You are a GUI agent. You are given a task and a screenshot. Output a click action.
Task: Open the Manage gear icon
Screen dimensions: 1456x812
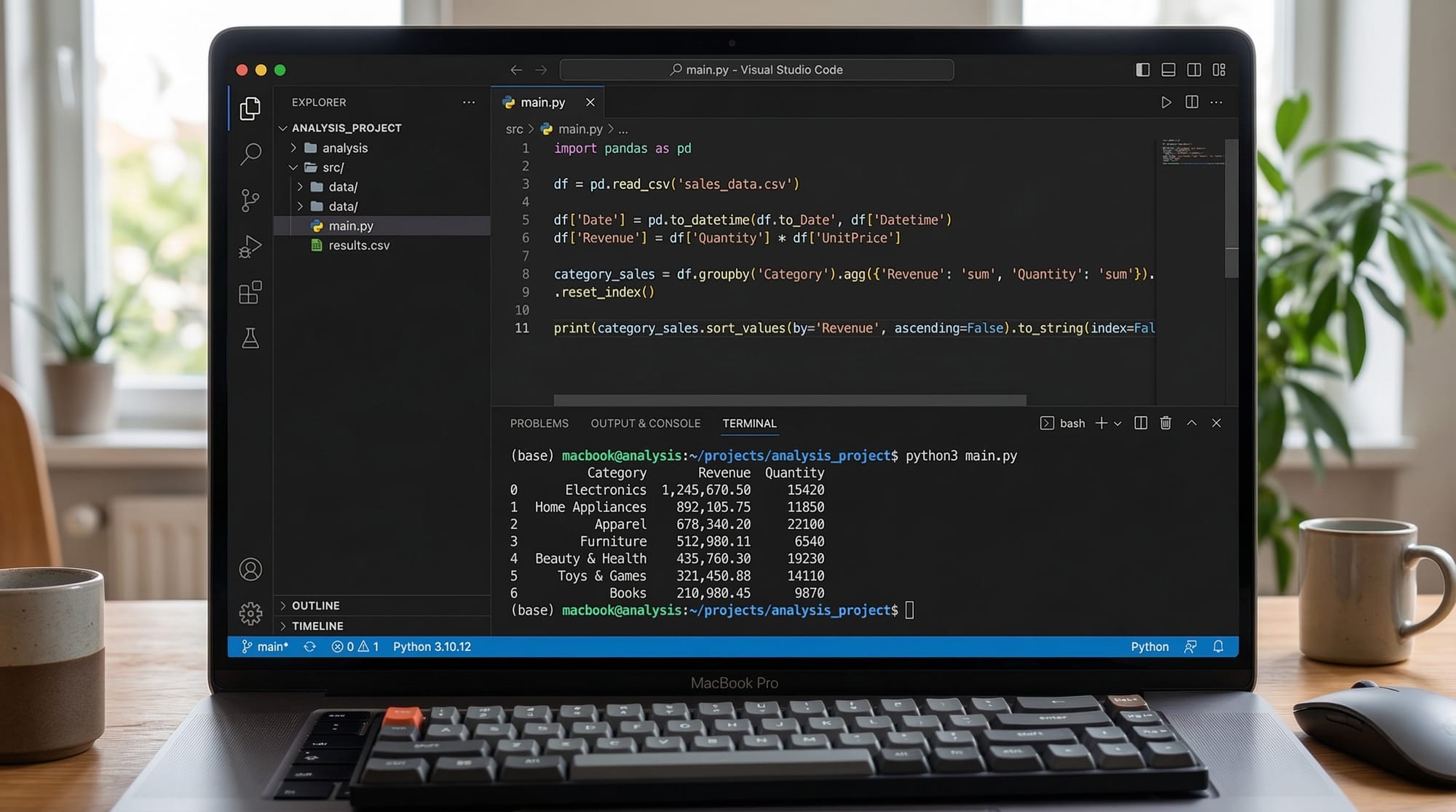(x=250, y=613)
